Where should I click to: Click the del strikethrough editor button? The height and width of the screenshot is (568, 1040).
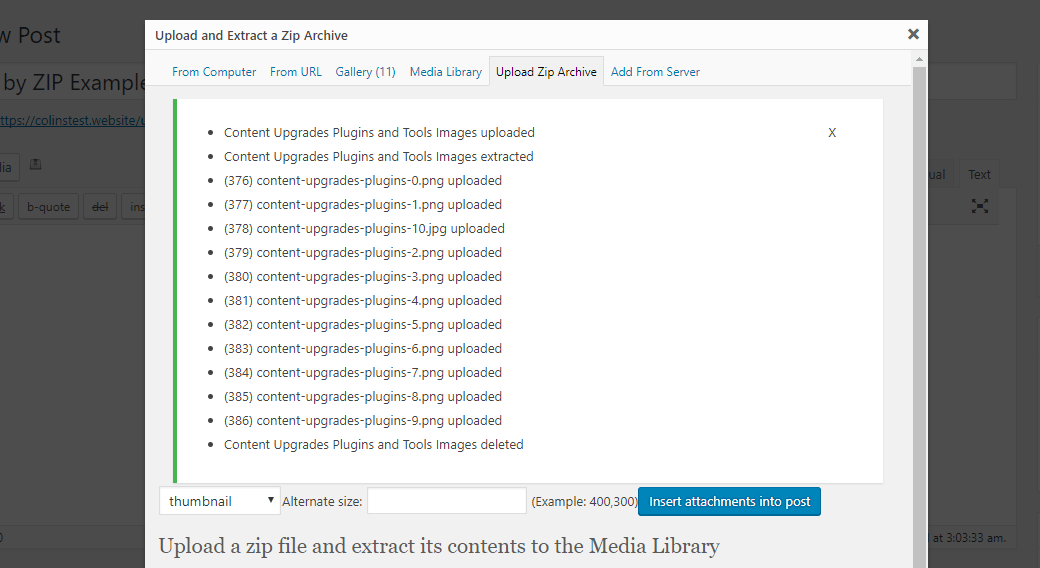100,207
